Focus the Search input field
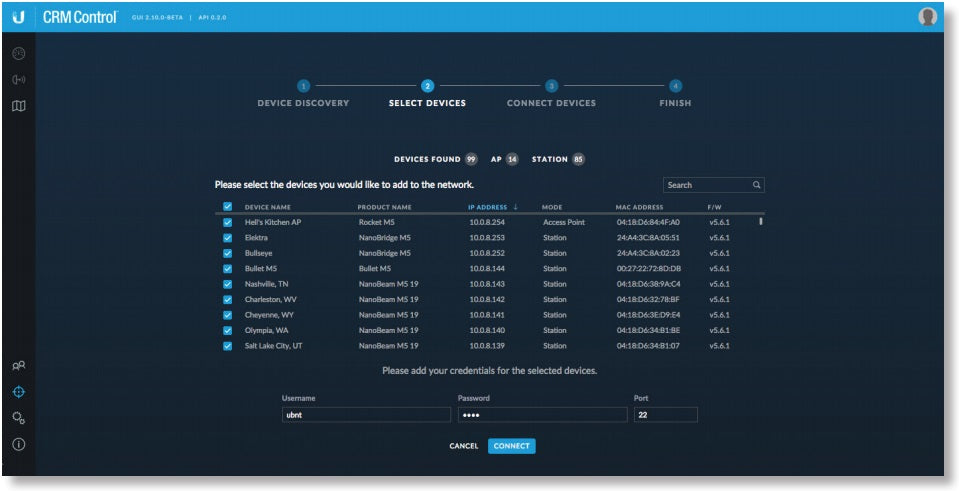959x491 pixels. coord(714,185)
